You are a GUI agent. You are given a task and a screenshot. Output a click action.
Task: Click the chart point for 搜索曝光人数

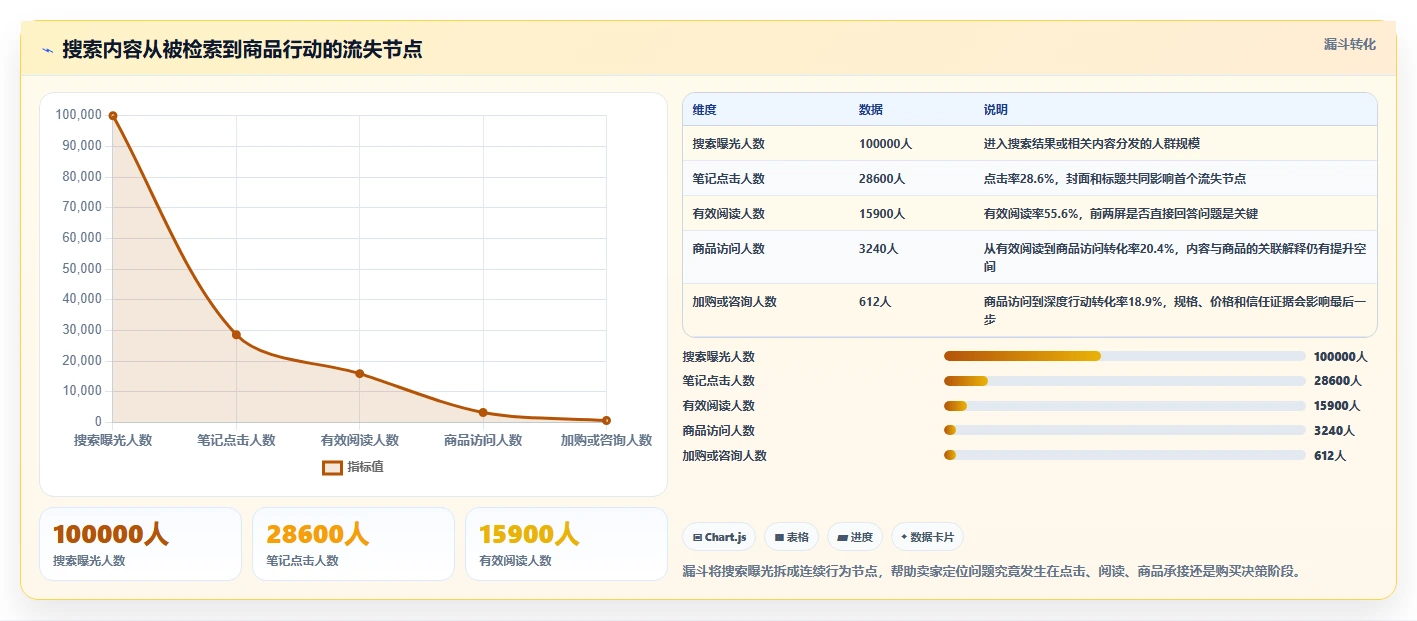[113, 116]
